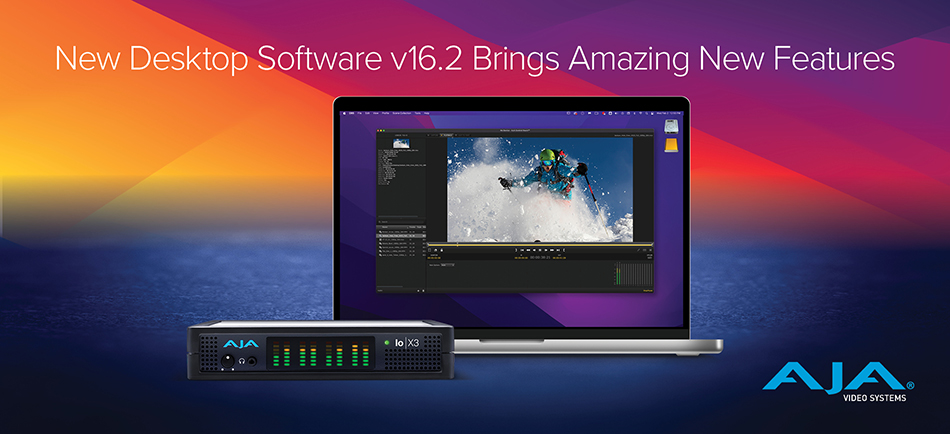Click the audio level meters in the player window
The image size is (950, 434).
pyautogui.click(x=634, y=273)
